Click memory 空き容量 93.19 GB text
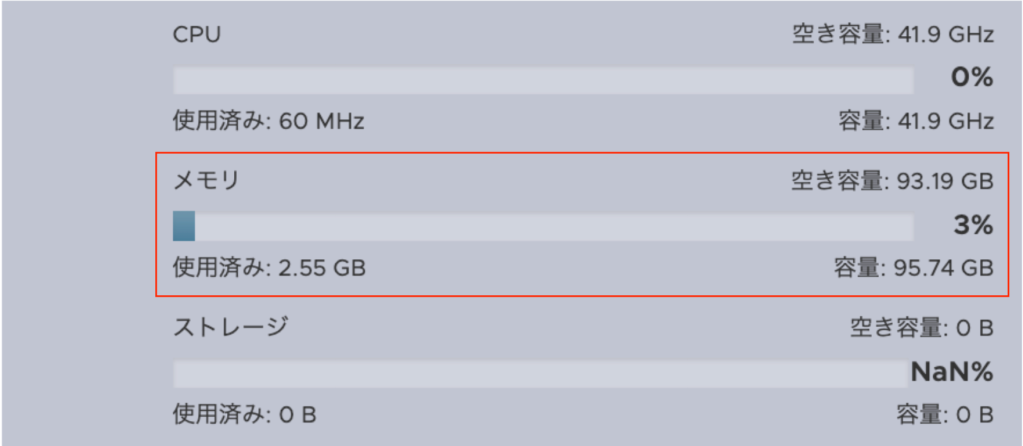This screenshot has width=1023, height=446. [x=890, y=182]
